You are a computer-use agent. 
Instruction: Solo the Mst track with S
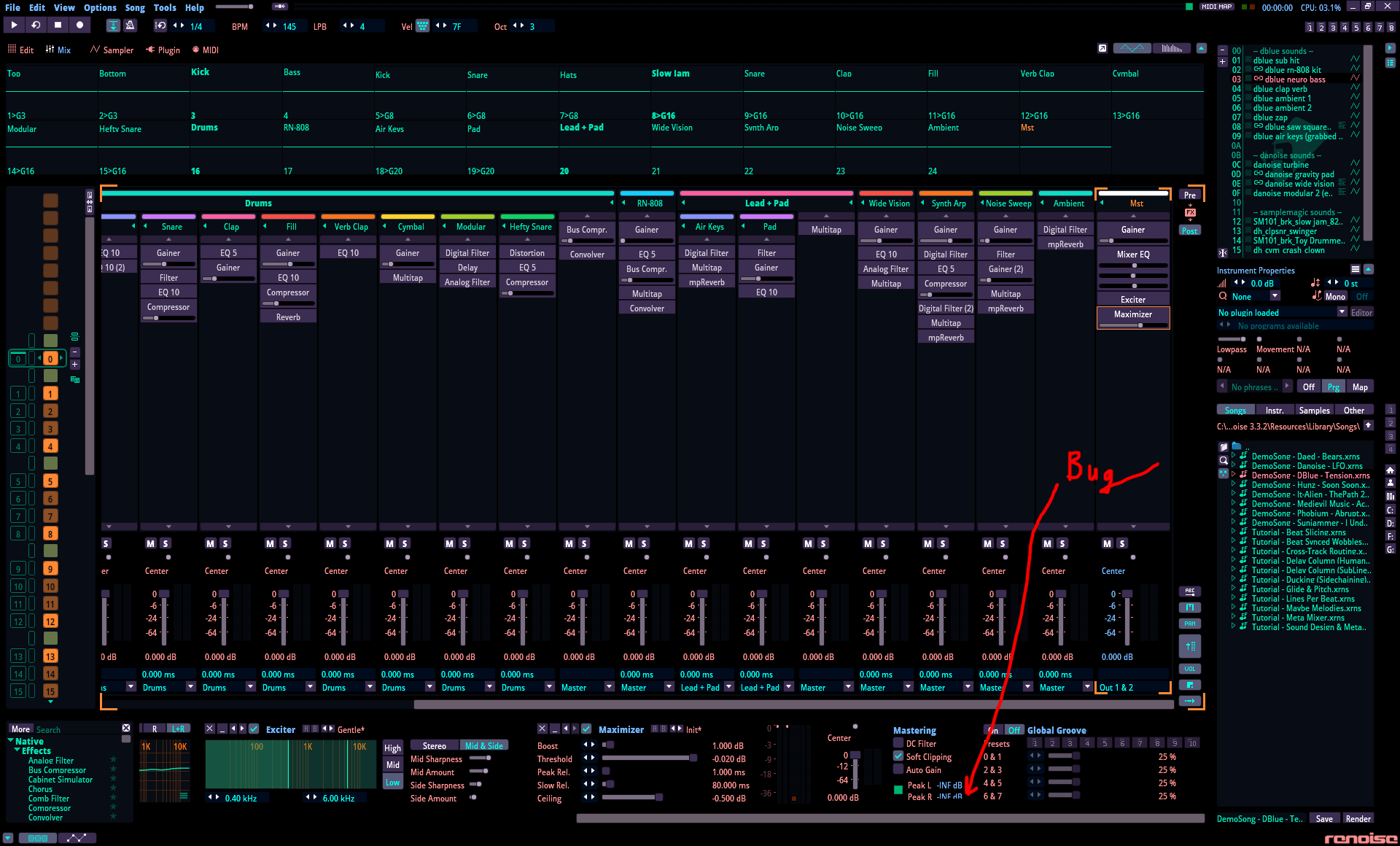(x=1122, y=543)
